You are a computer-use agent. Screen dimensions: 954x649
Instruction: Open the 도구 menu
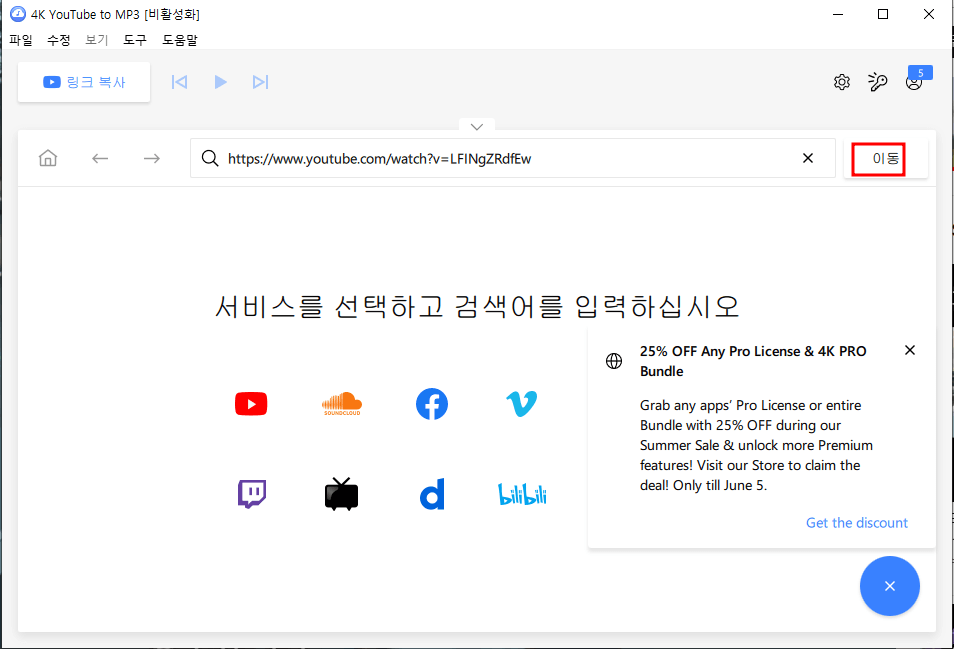(x=133, y=40)
